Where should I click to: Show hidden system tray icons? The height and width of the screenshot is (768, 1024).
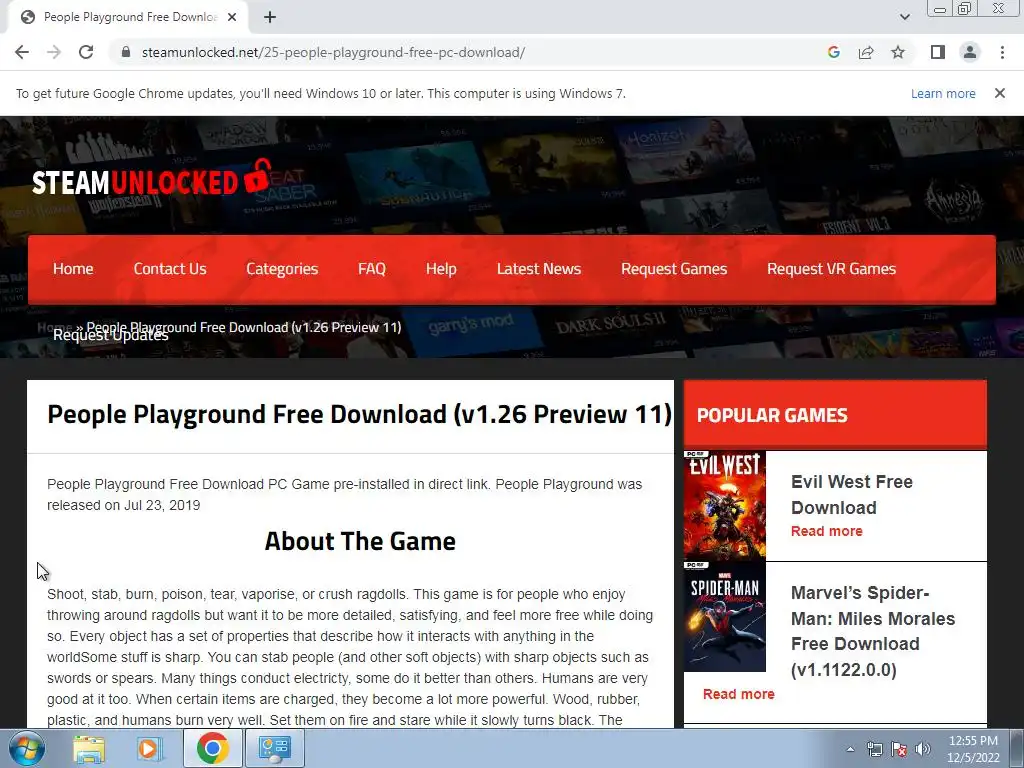[850, 749]
